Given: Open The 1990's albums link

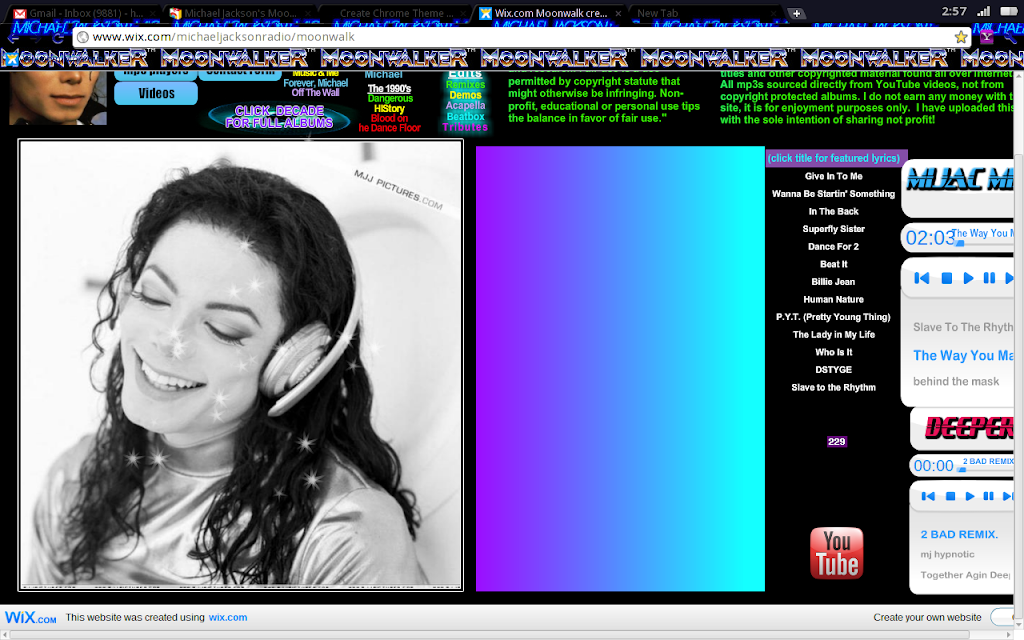Looking at the screenshot, I should (389, 89).
